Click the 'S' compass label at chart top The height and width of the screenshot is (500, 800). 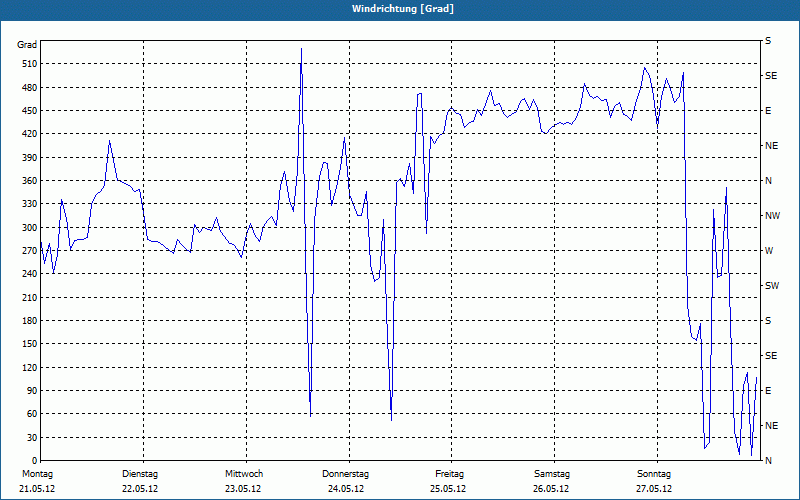(x=768, y=41)
